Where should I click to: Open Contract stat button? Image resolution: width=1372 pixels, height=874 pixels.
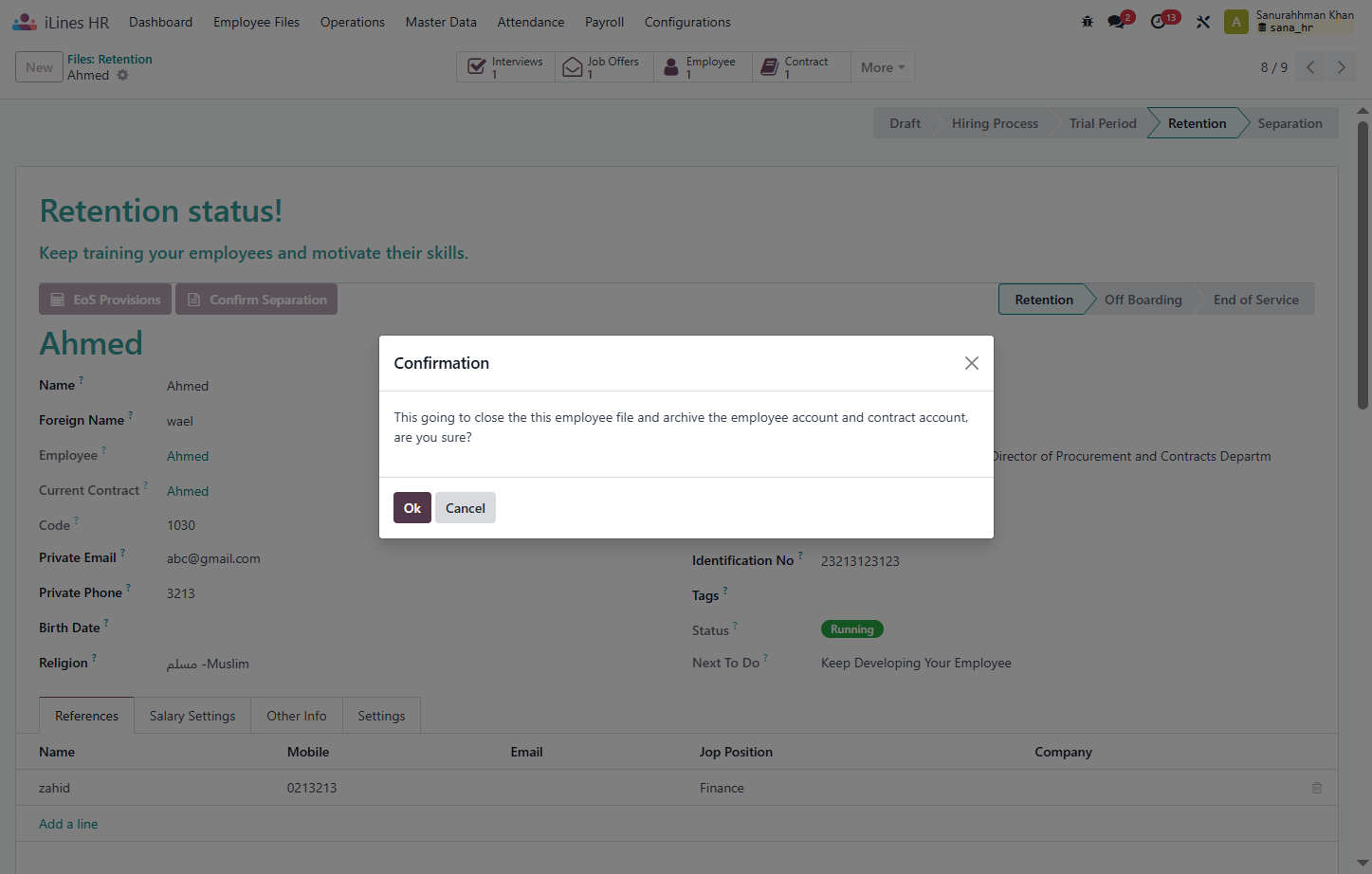tap(802, 67)
